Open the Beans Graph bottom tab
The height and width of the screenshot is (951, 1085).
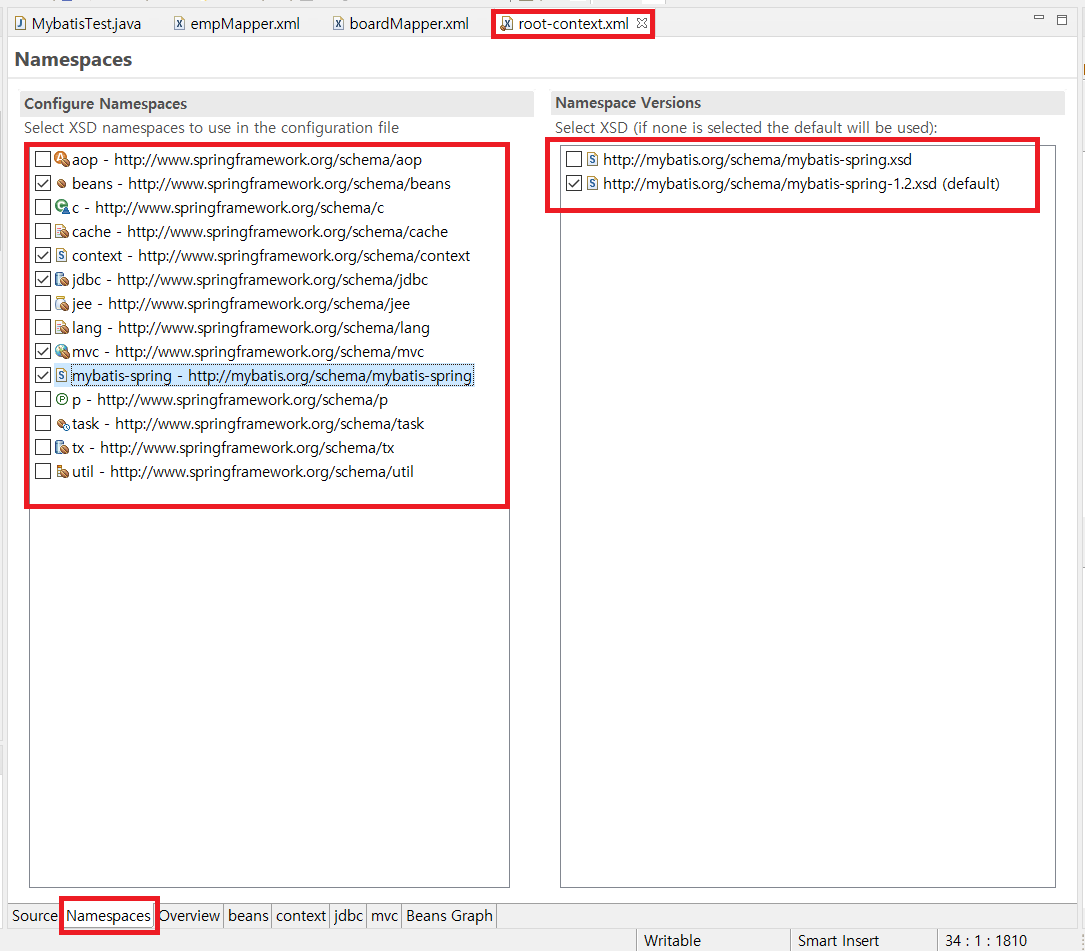click(x=449, y=916)
